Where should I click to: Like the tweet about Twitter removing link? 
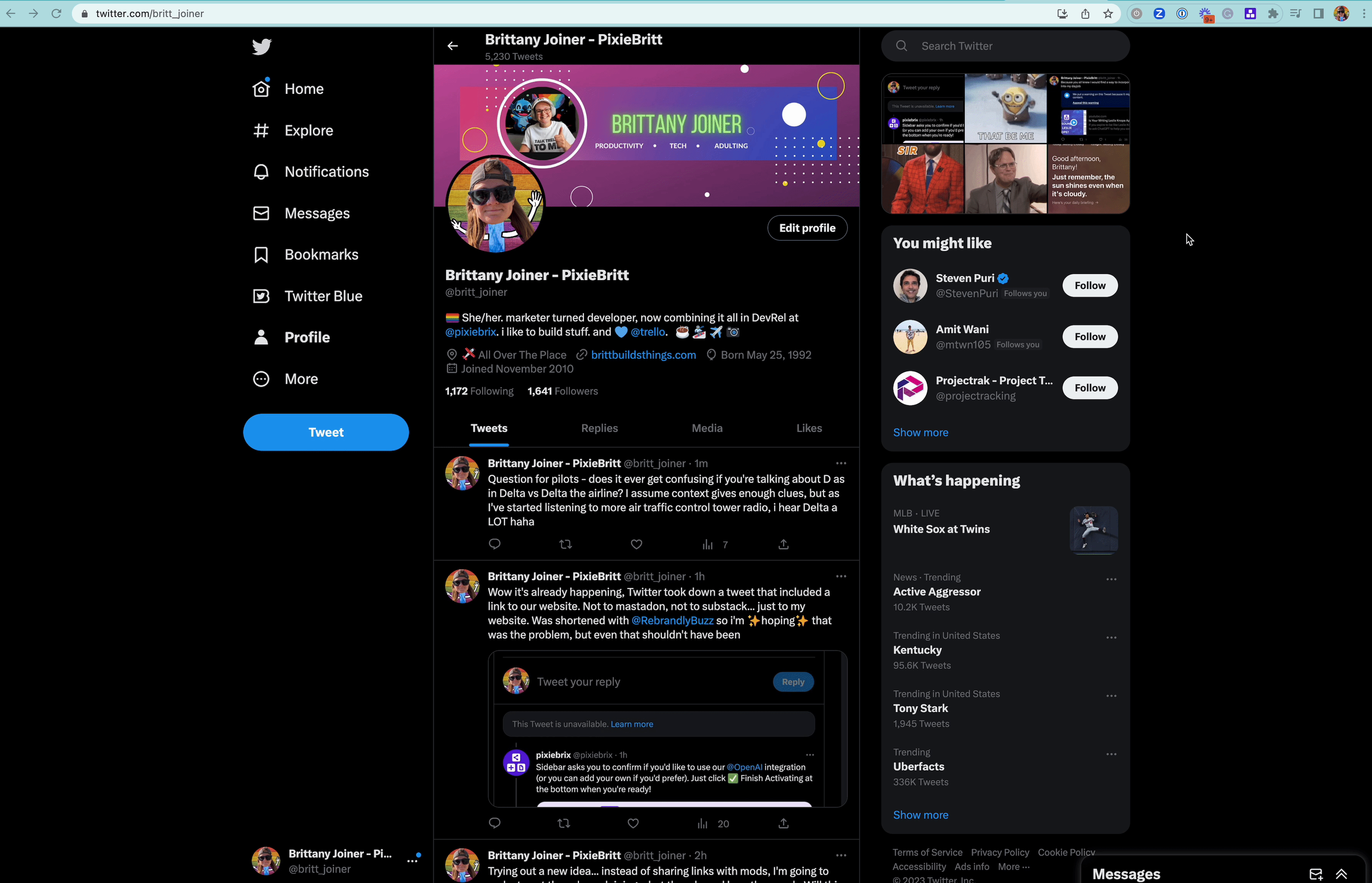pyautogui.click(x=633, y=823)
